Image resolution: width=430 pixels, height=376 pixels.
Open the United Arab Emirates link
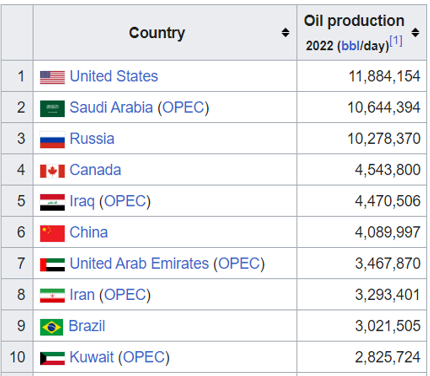click(x=139, y=264)
